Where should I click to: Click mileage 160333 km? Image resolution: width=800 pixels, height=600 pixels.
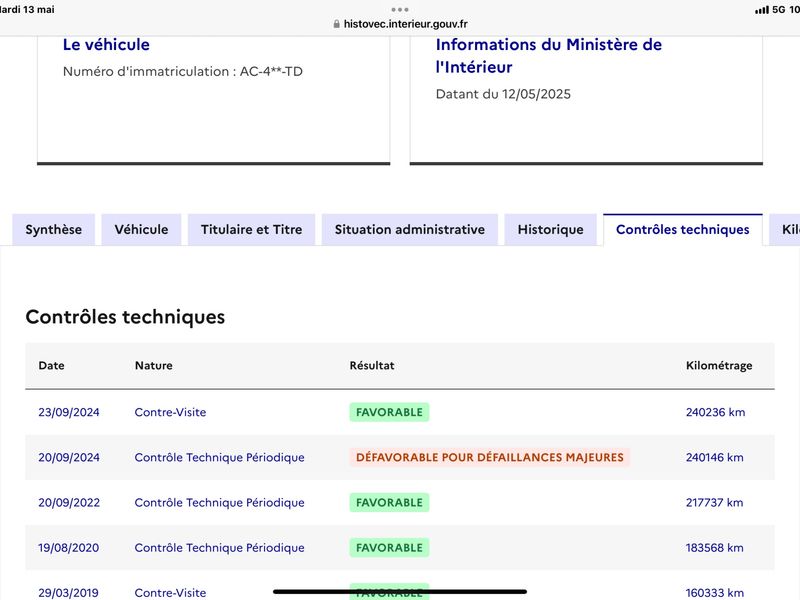pos(714,593)
